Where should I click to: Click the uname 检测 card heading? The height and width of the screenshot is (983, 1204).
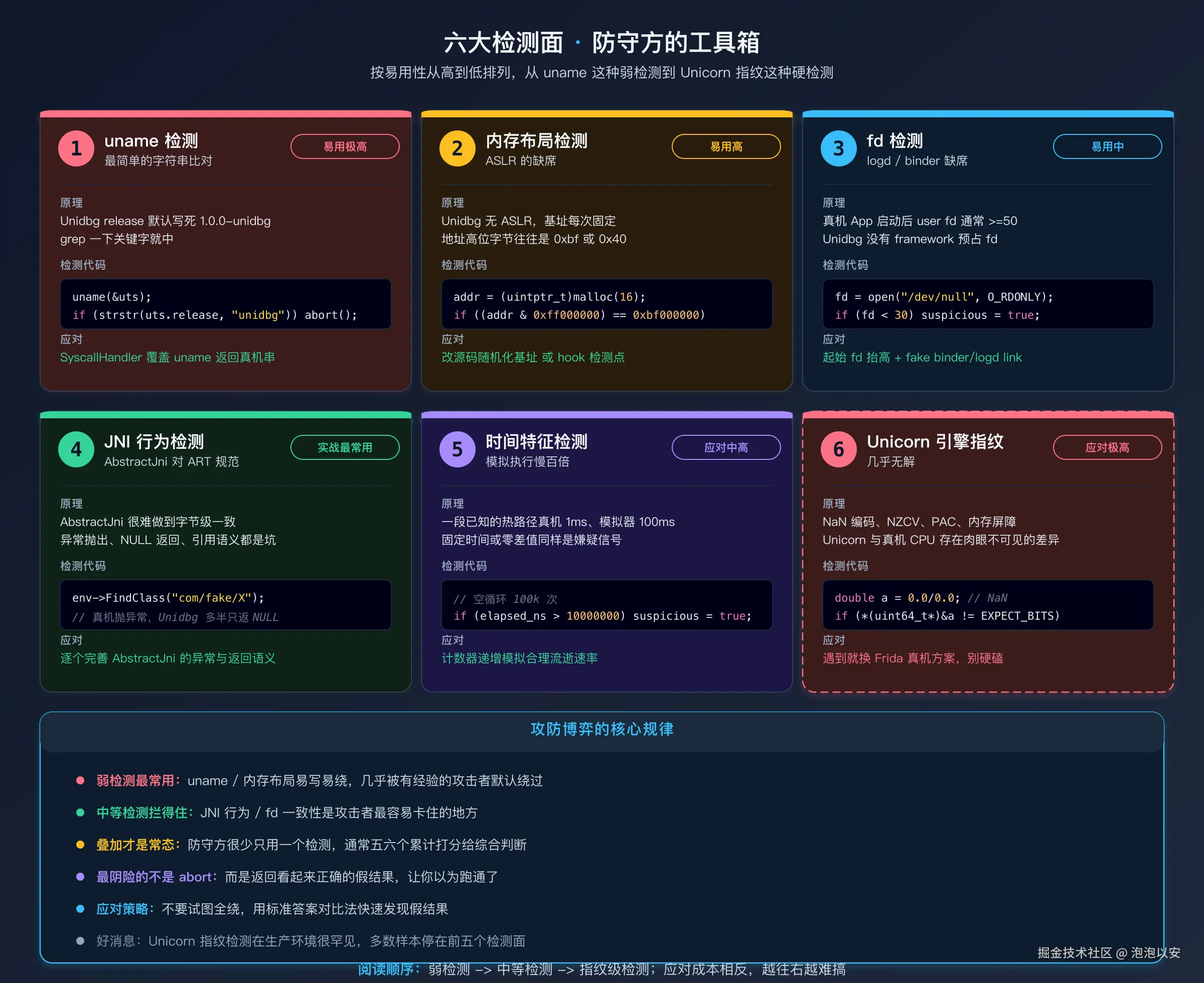click(x=151, y=140)
